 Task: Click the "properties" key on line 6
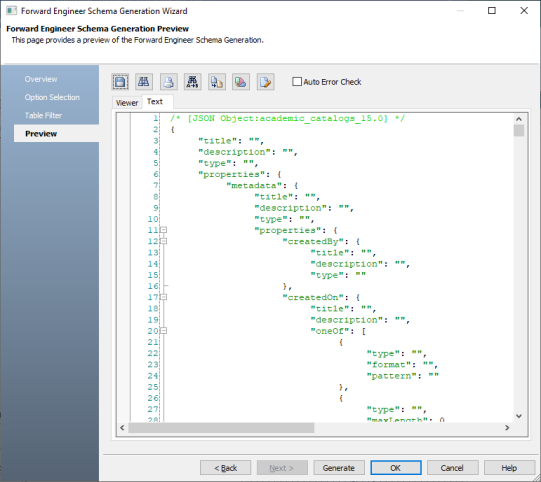[231, 175]
